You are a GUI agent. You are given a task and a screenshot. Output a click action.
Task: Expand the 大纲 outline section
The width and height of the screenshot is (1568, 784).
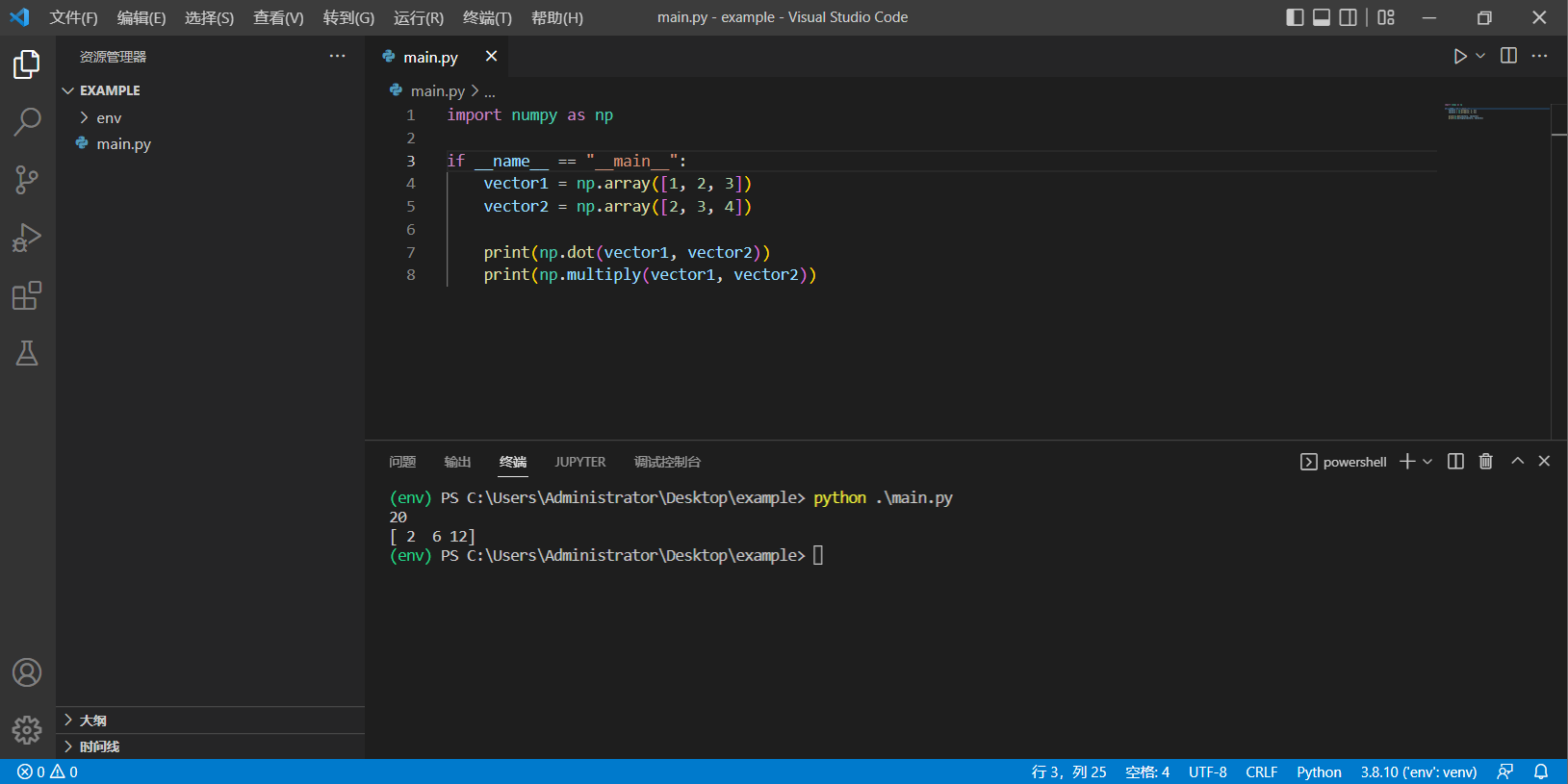pos(92,721)
